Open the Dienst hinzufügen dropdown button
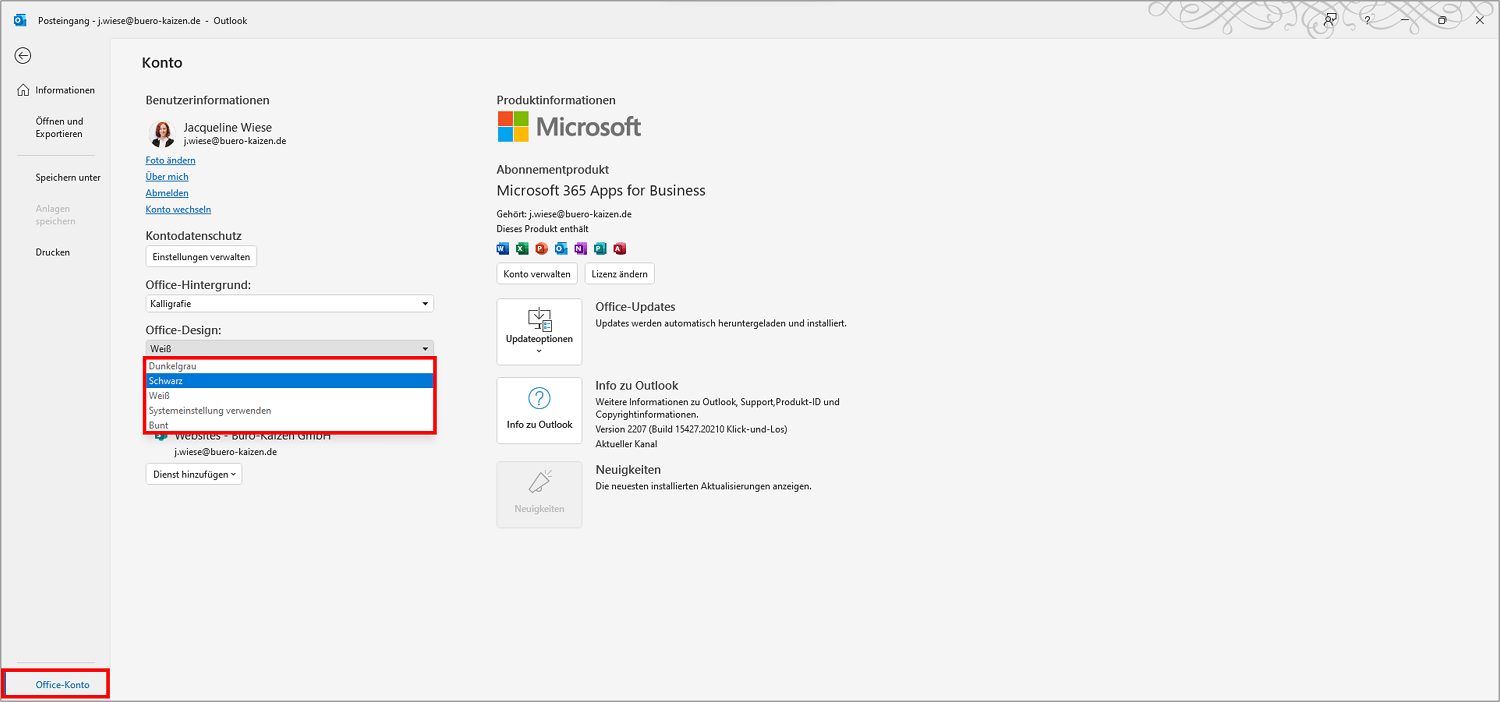This screenshot has width=1500, height=702. pos(194,475)
